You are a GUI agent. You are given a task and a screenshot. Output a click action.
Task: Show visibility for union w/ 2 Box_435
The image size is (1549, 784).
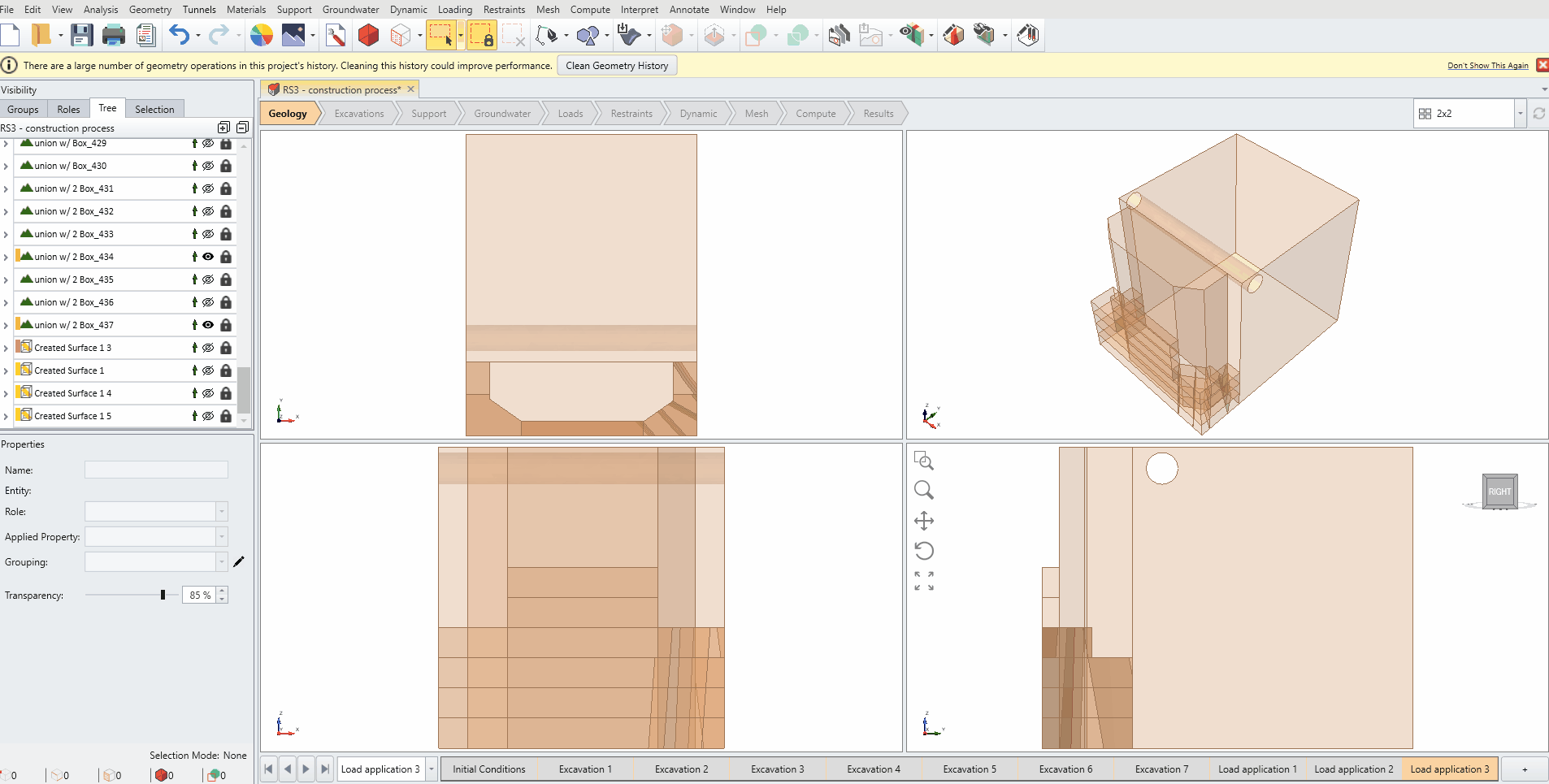208,279
